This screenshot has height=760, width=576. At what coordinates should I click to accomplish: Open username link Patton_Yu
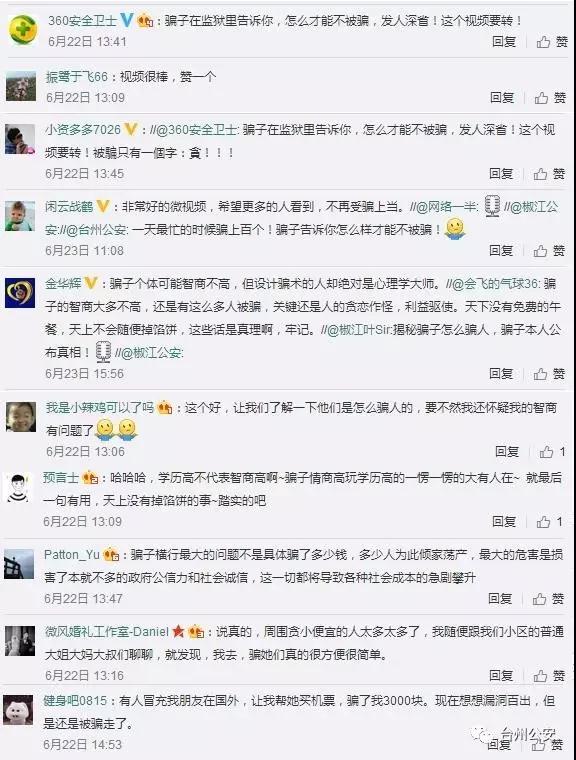tap(72, 555)
